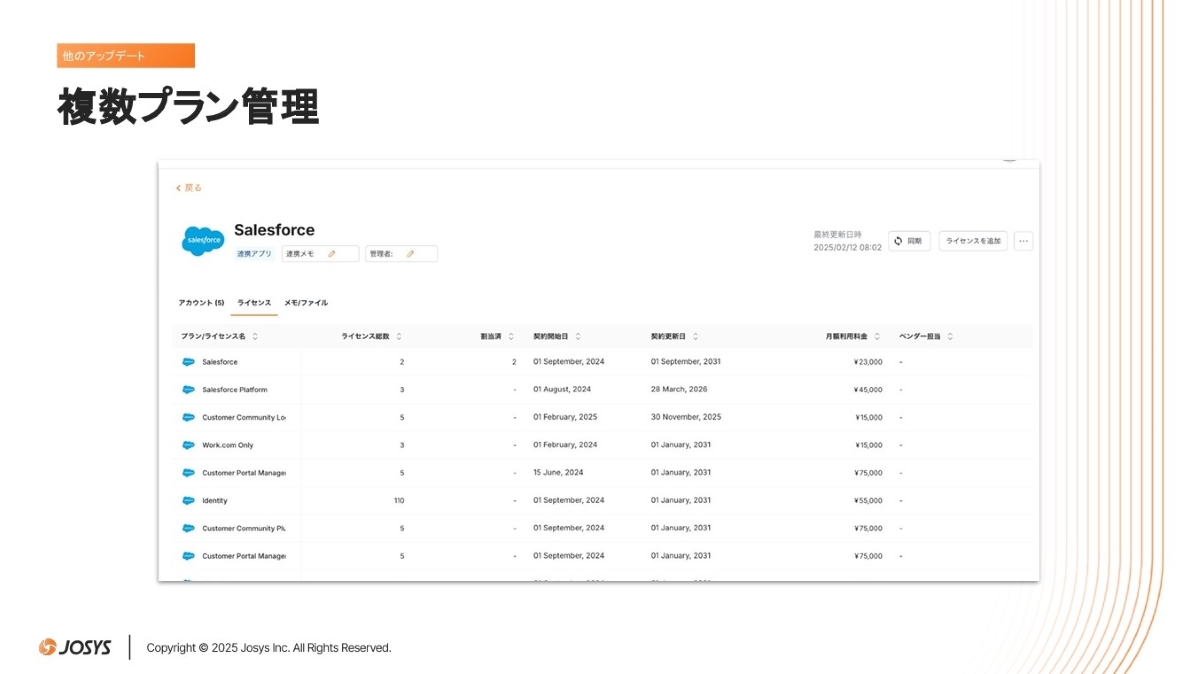Select the ライセンス tab
The image size is (1200, 674).
254,303
